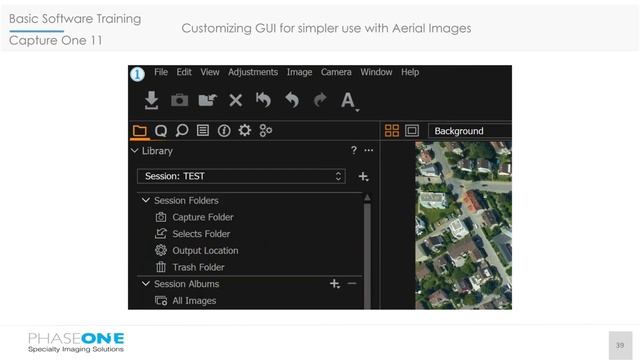The height and width of the screenshot is (360, 640).
Task: Open the Window menu
Action: click(376, 72)
